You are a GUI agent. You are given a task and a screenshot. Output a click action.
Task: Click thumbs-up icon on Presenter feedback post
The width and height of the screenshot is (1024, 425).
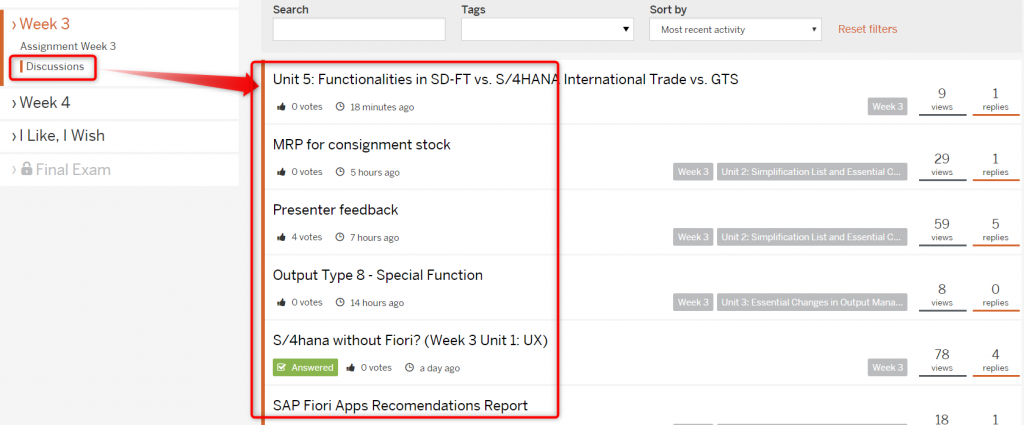point(281,238)
